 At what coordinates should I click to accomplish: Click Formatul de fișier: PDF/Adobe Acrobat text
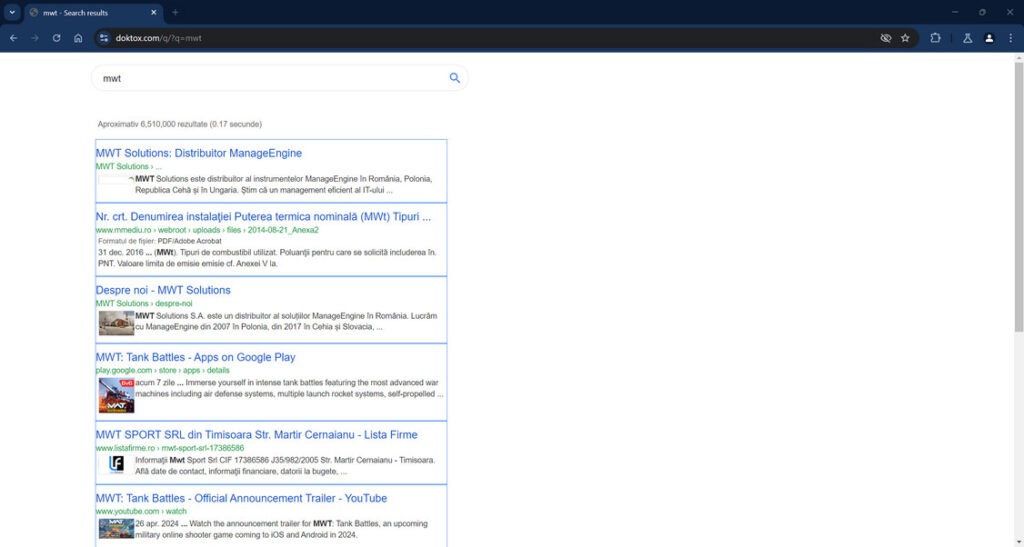click(x=160, y=242)
